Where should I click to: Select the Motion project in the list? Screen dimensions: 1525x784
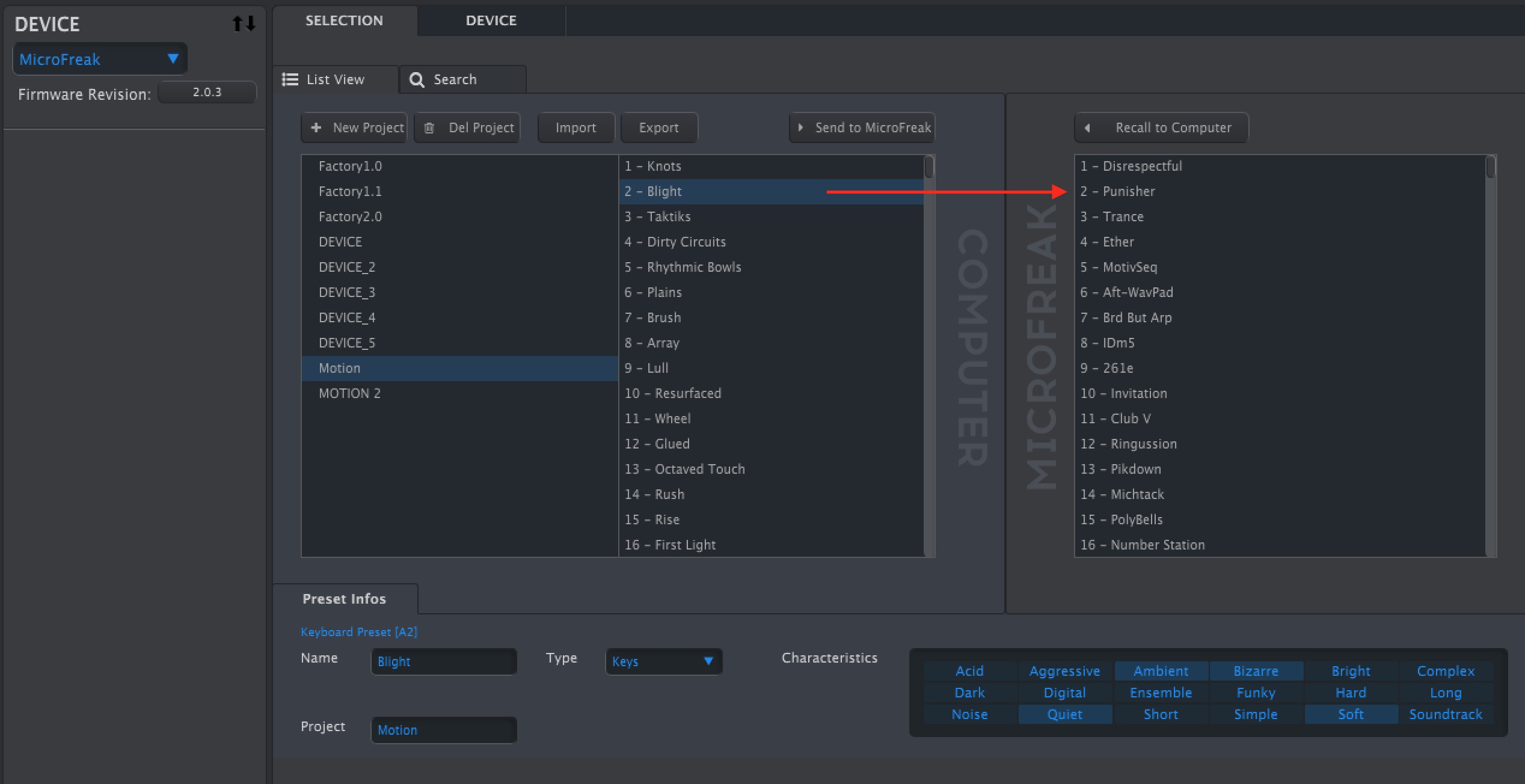click(340, 368)
